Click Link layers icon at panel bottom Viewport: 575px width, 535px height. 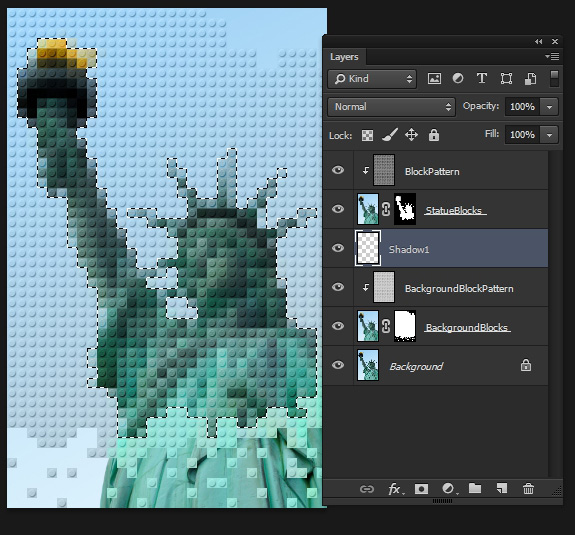click(x=367, y=489)
